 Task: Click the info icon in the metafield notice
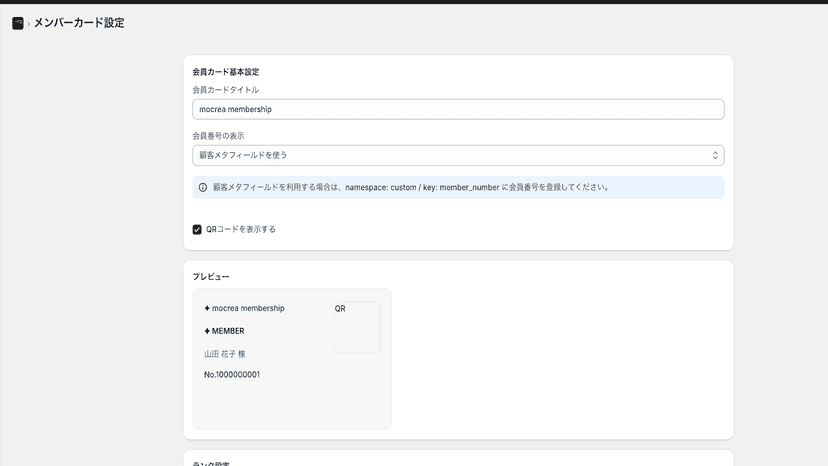point(203,188)
